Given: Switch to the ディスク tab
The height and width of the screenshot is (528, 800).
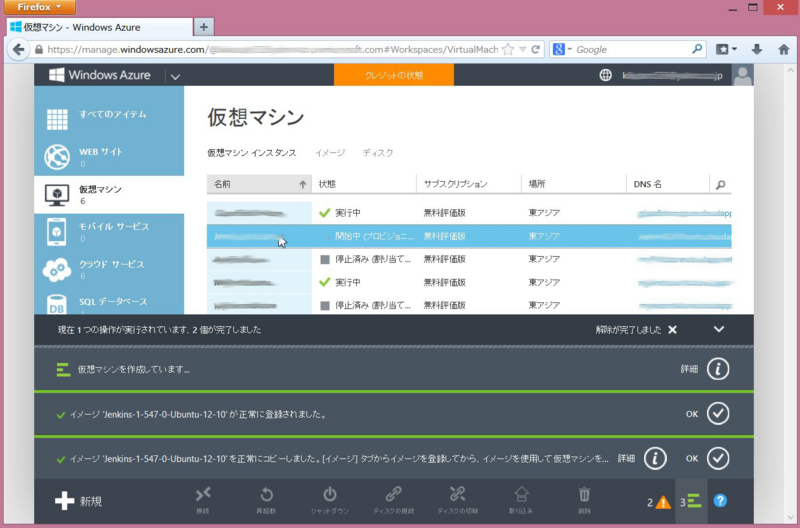Looking at the screenshot, I should [378, 153].
